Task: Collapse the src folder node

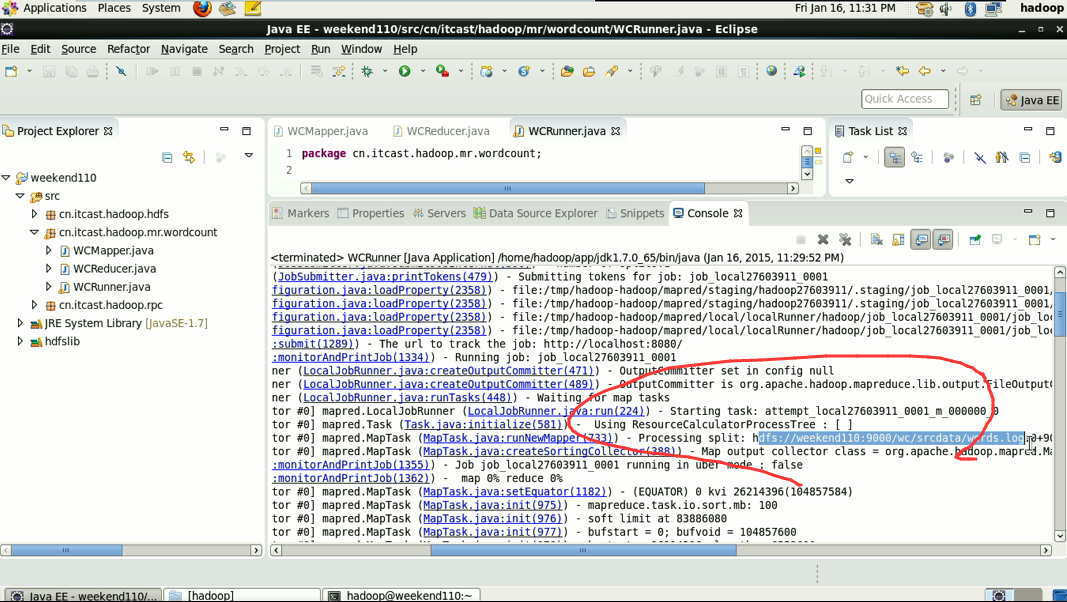Action: [x=20, y=196]
